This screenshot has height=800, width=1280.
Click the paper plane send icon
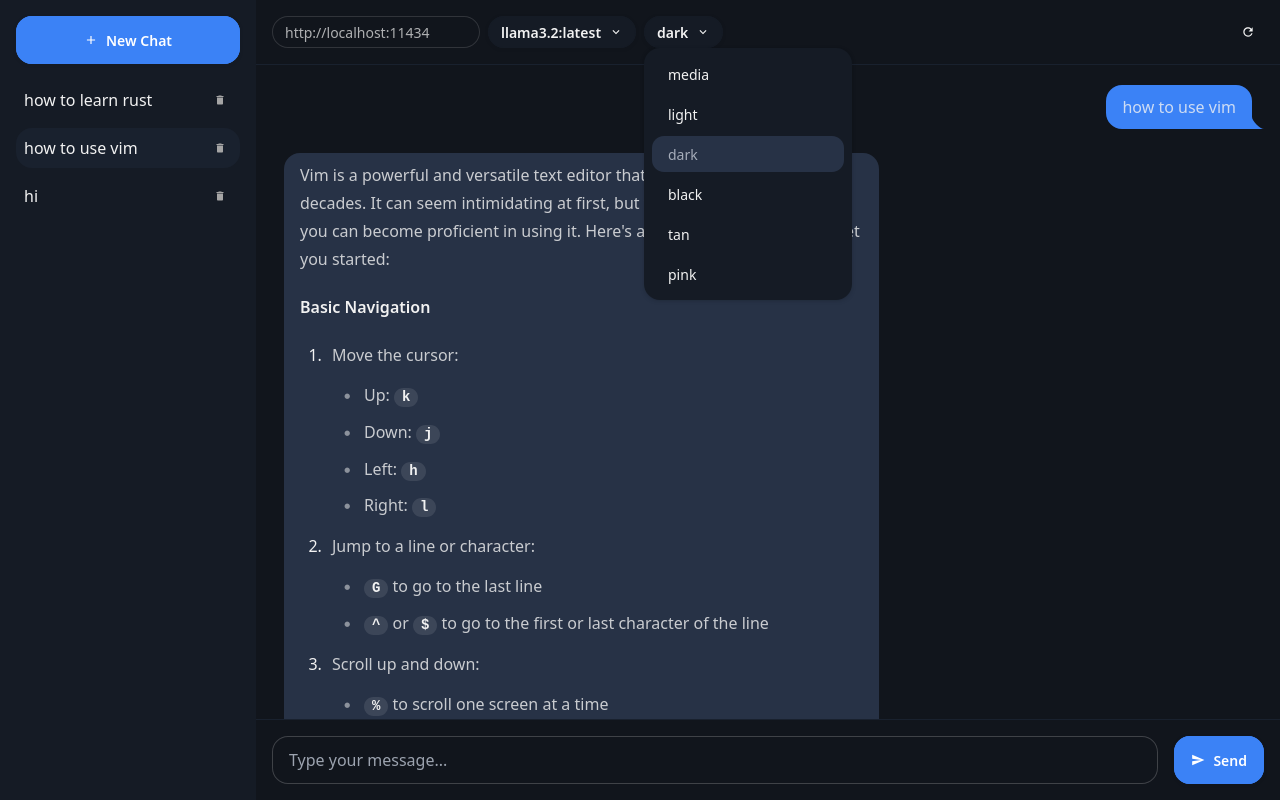coord(1198,760)
